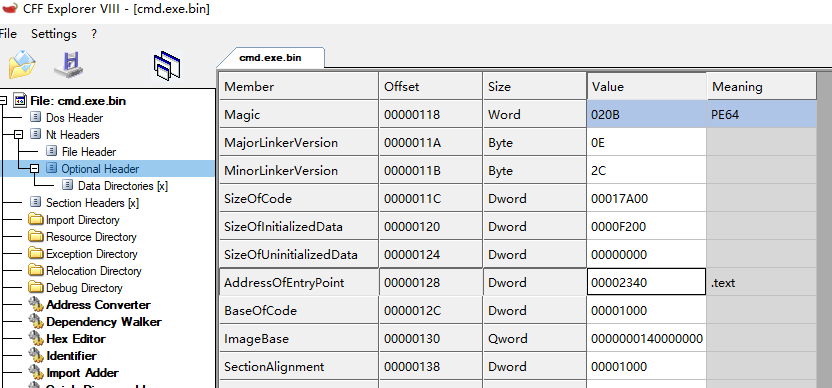Click the Open file toolbar icon
This screenshot has height=388, width=832.
coord(22,64)
